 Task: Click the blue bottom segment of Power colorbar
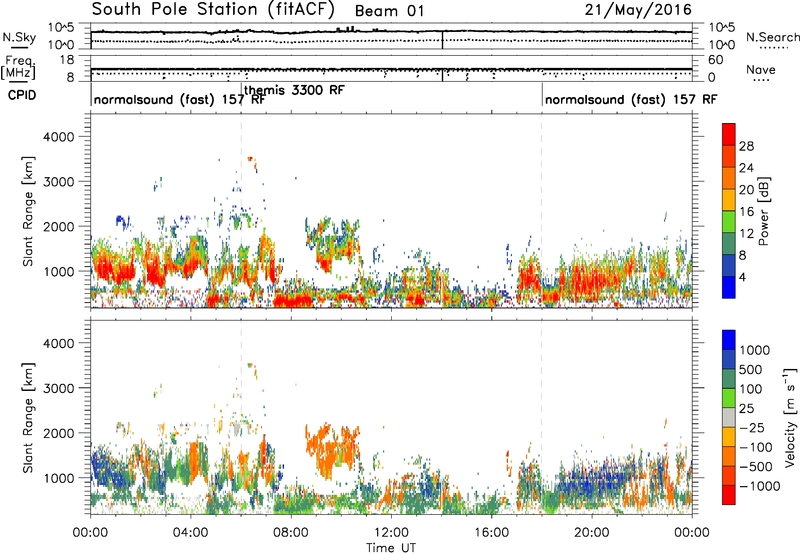click(729, 287)
